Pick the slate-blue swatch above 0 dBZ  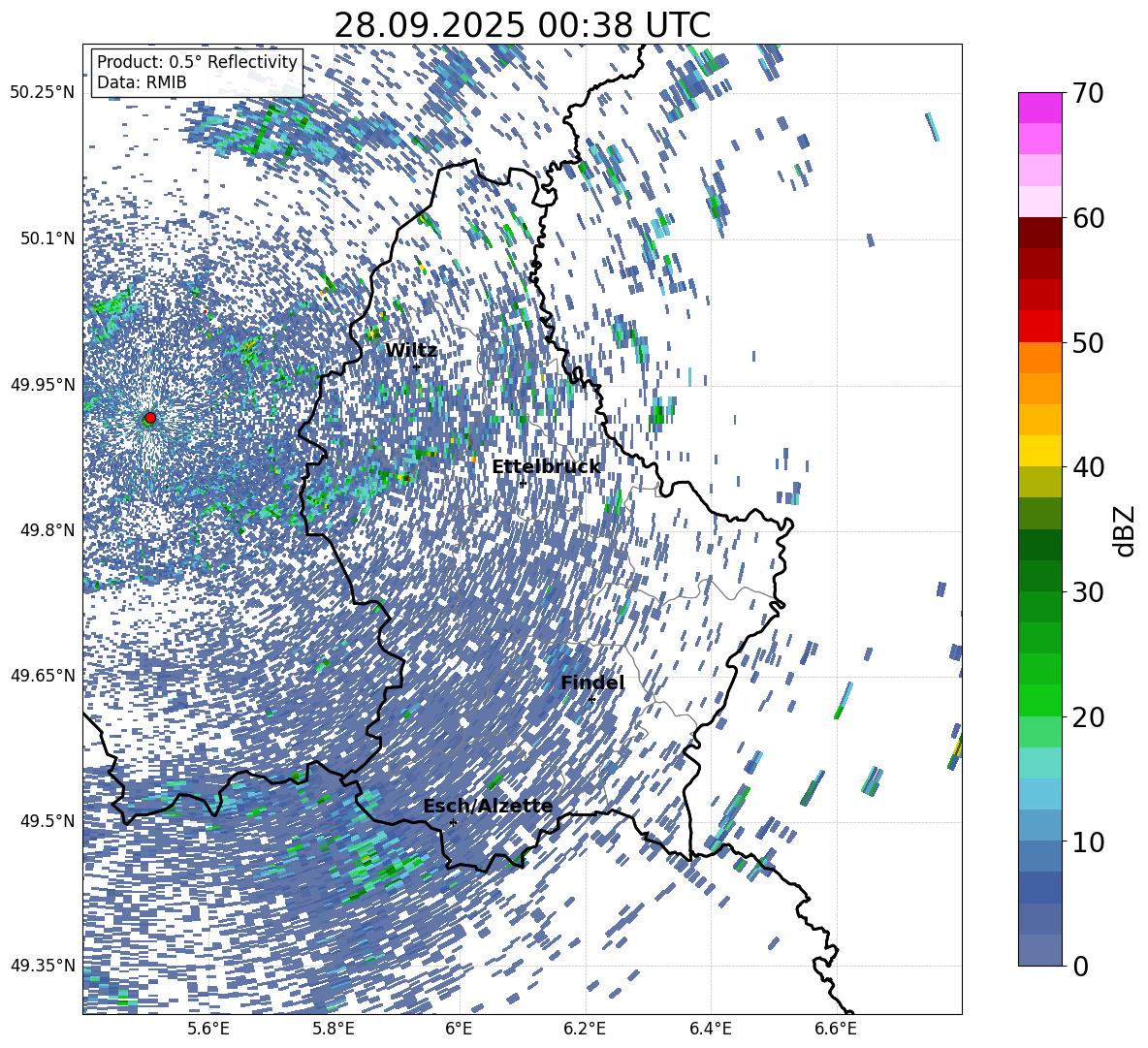[1039, 950]
